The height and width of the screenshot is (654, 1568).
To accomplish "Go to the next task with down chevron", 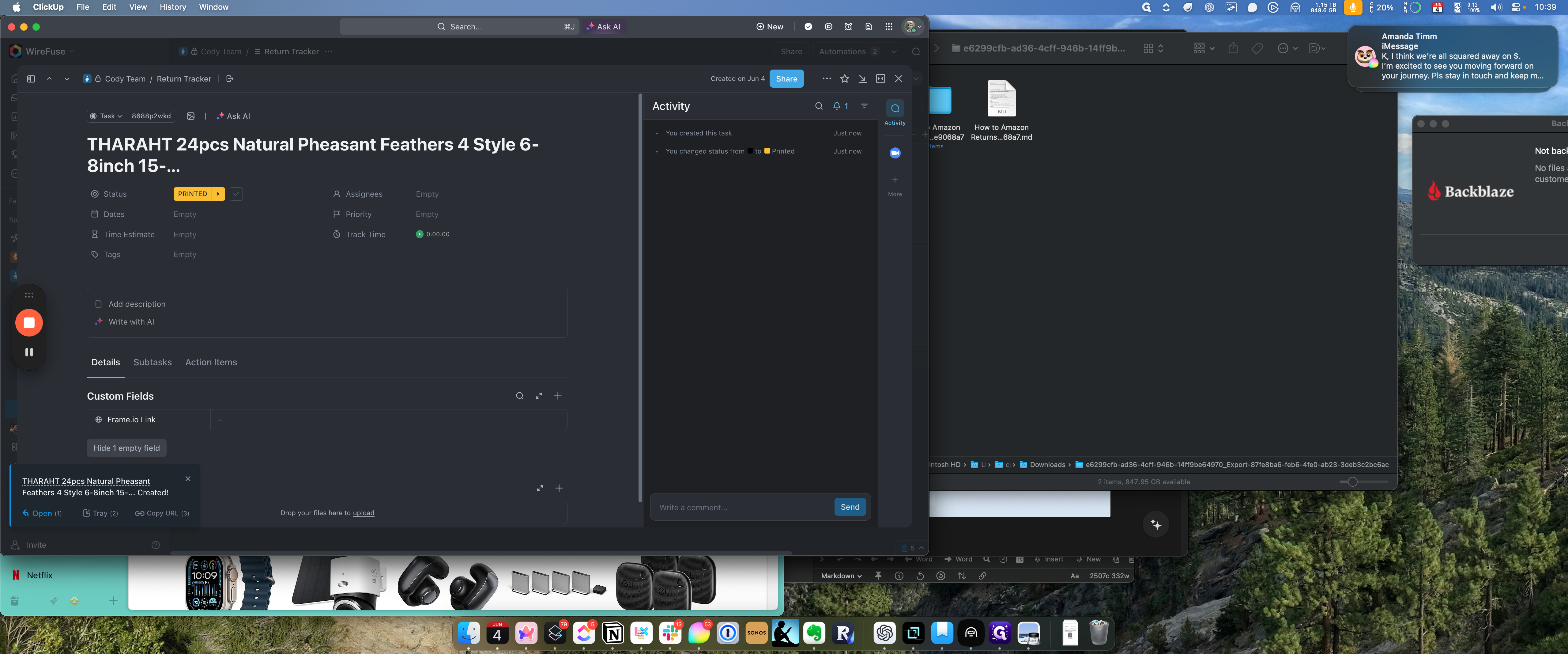I will click(x=67, y=78).
